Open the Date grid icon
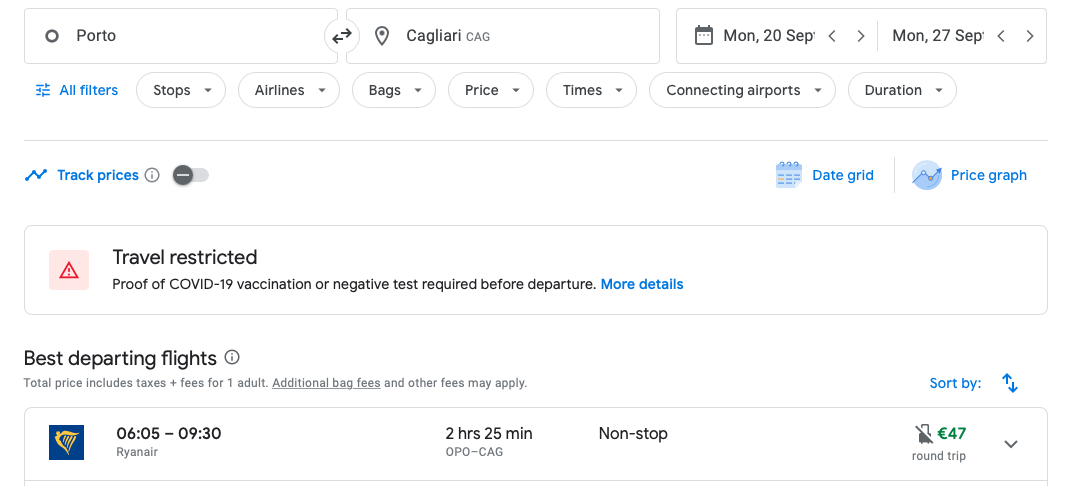1076x486 pixels. [x=788, y=175]
